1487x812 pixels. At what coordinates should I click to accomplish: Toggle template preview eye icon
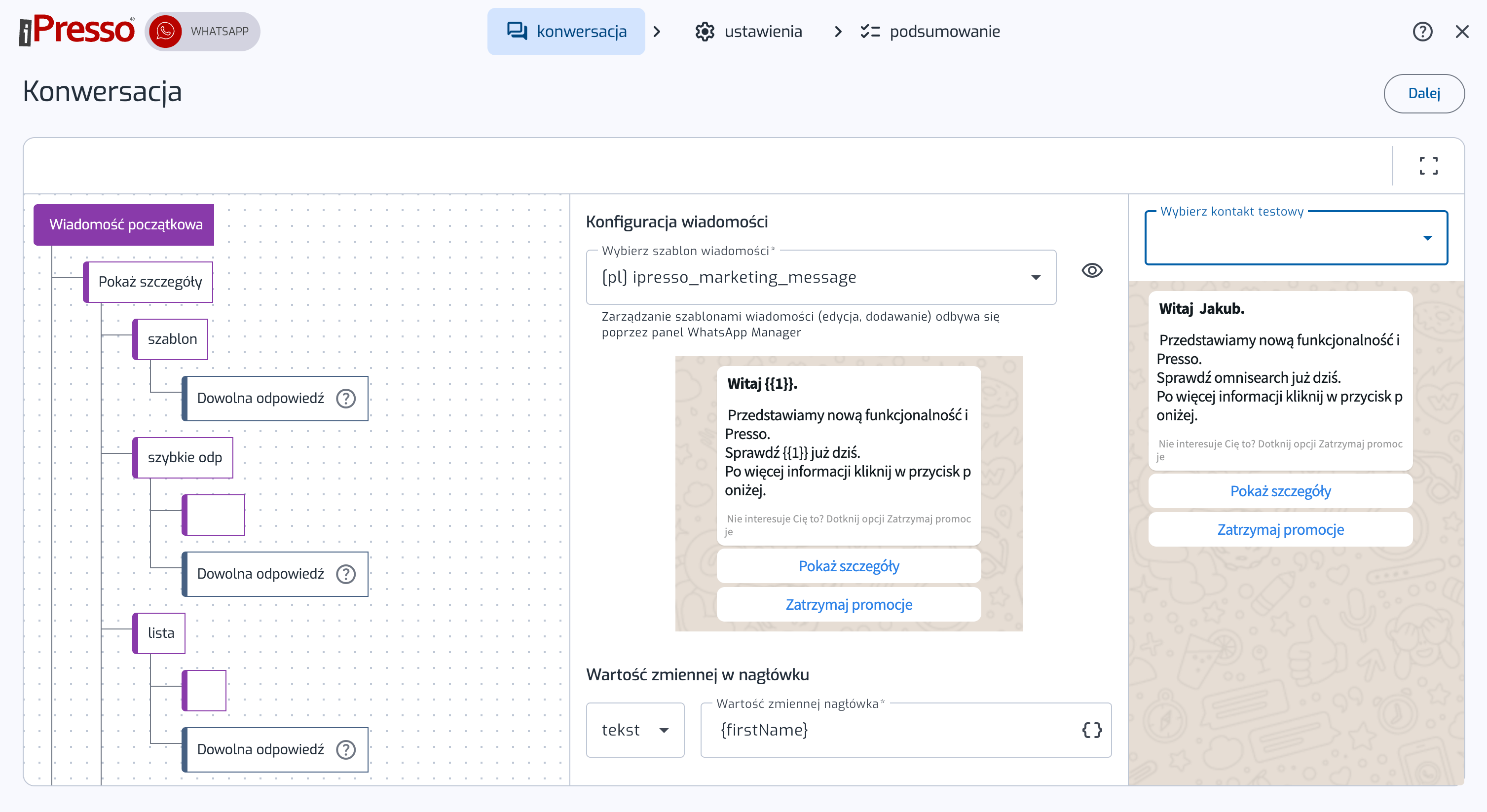tap(1092, 271)
